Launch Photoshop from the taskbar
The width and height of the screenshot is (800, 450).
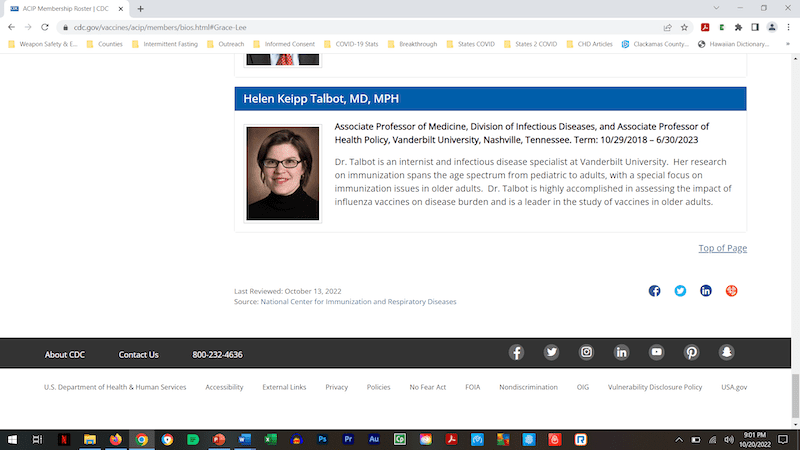pos(322,439)
